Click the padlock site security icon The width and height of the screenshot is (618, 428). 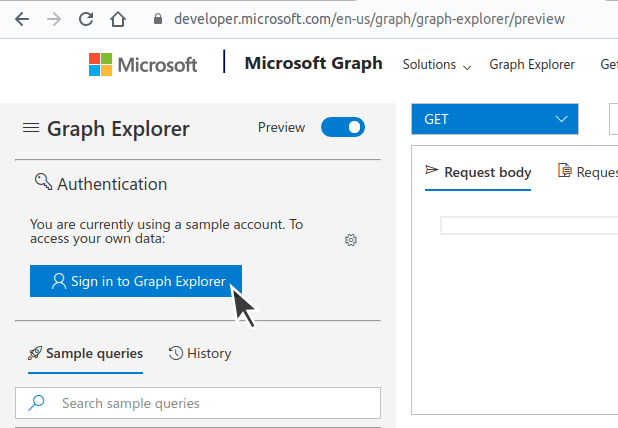coord(158,19)
